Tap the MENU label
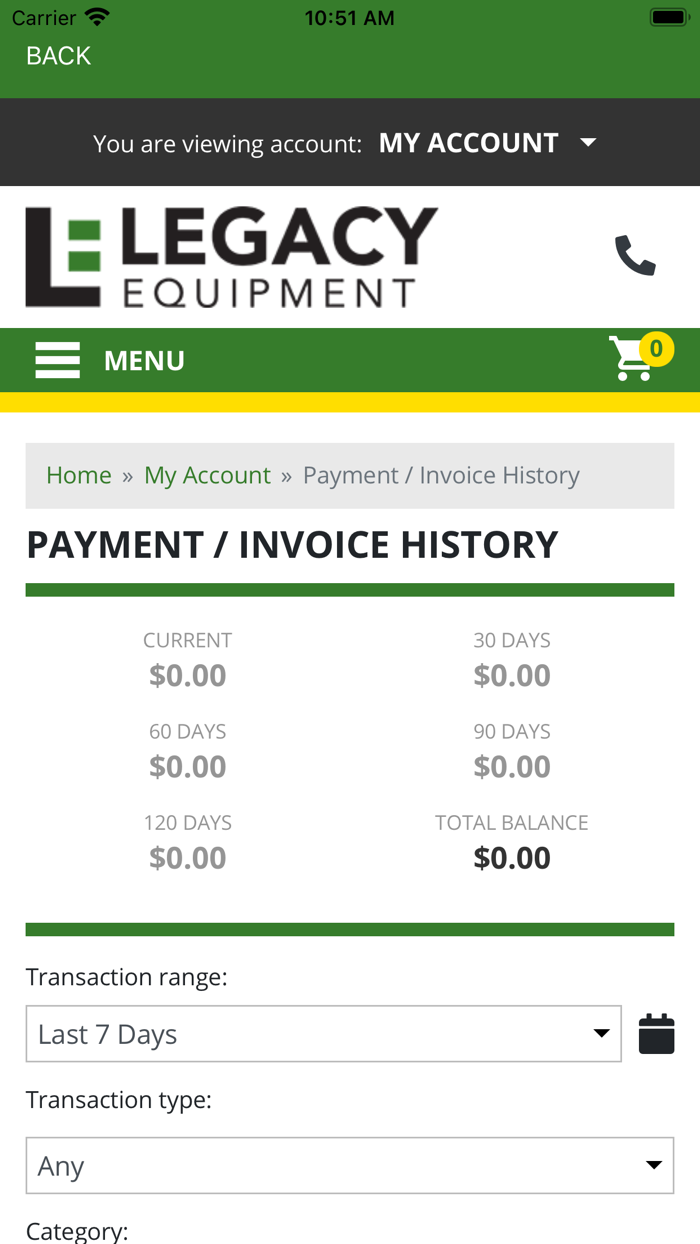 click(x=144, y=360)
